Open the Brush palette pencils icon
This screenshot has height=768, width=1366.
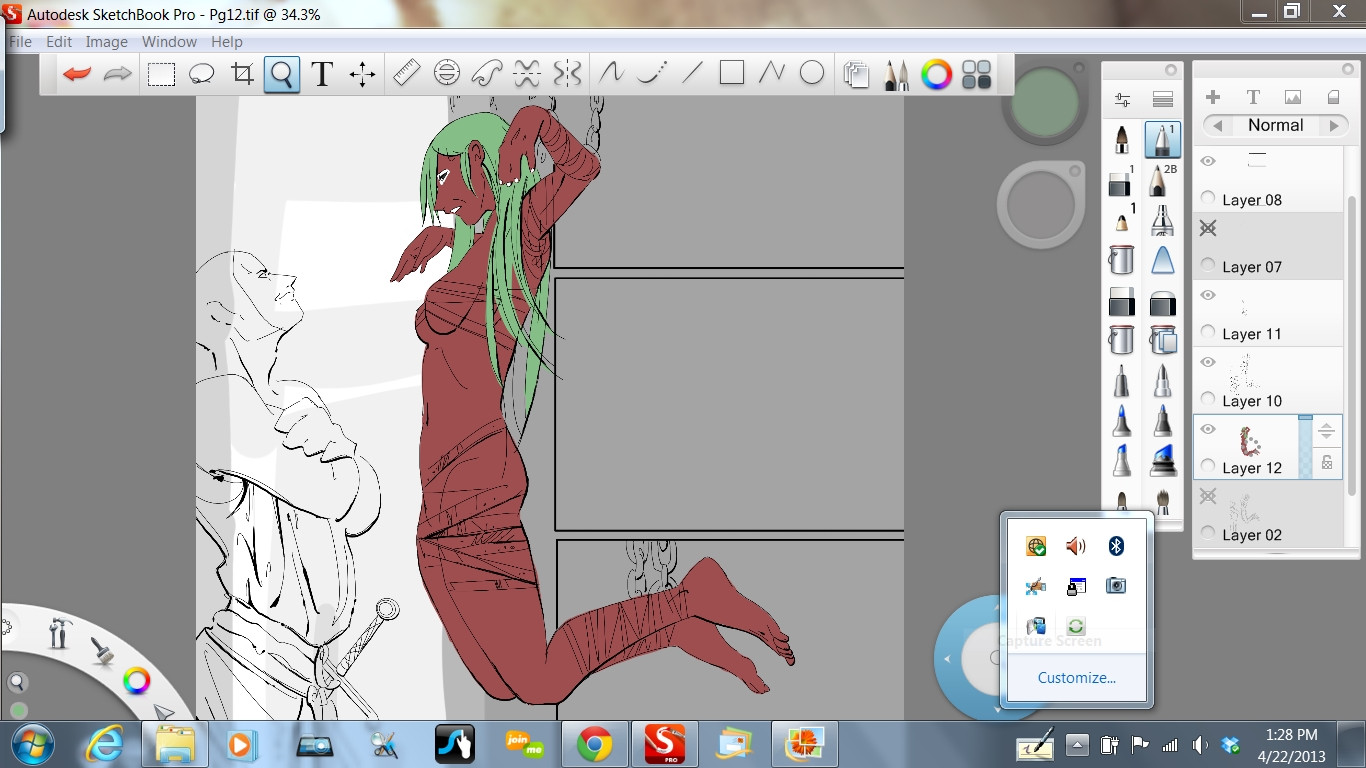[896, 75]
